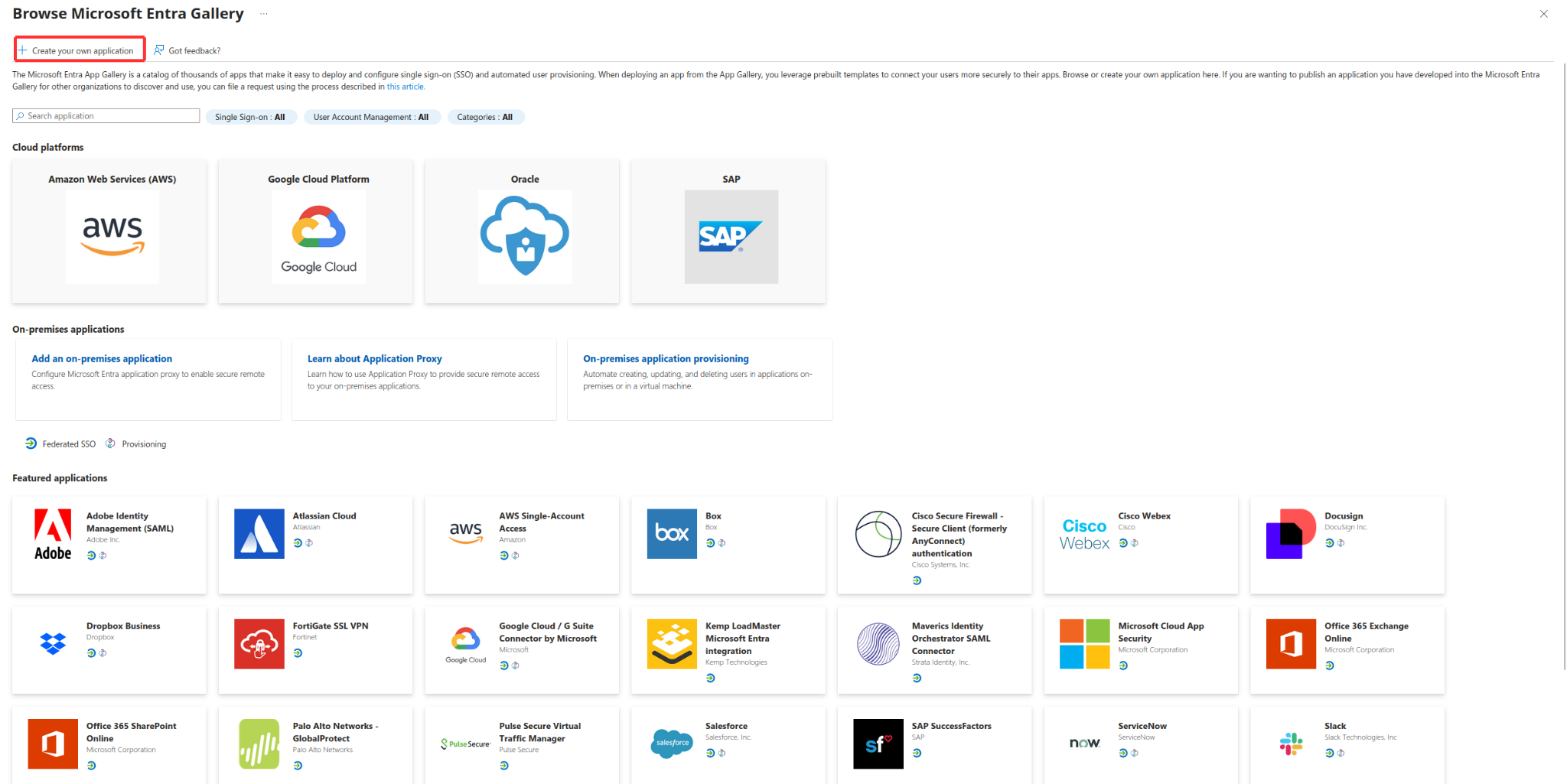Open the Atlassian Cloud app icon

(259, 534)
